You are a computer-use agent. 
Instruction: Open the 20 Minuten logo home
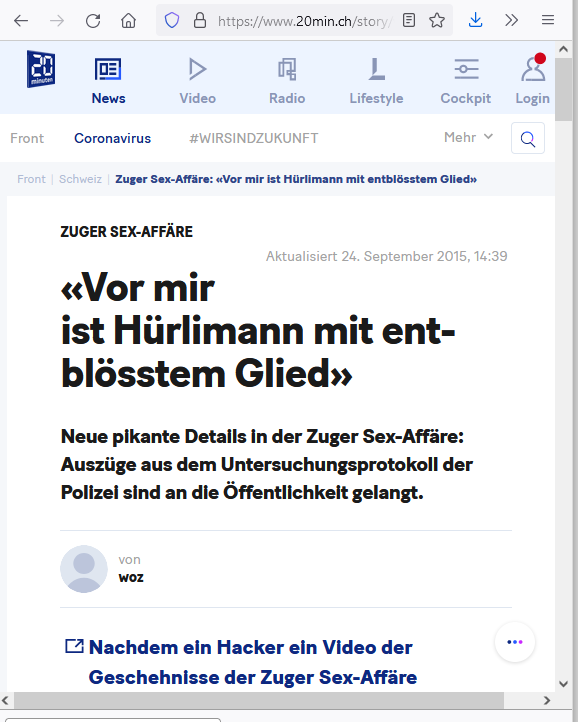coord(41,69)
